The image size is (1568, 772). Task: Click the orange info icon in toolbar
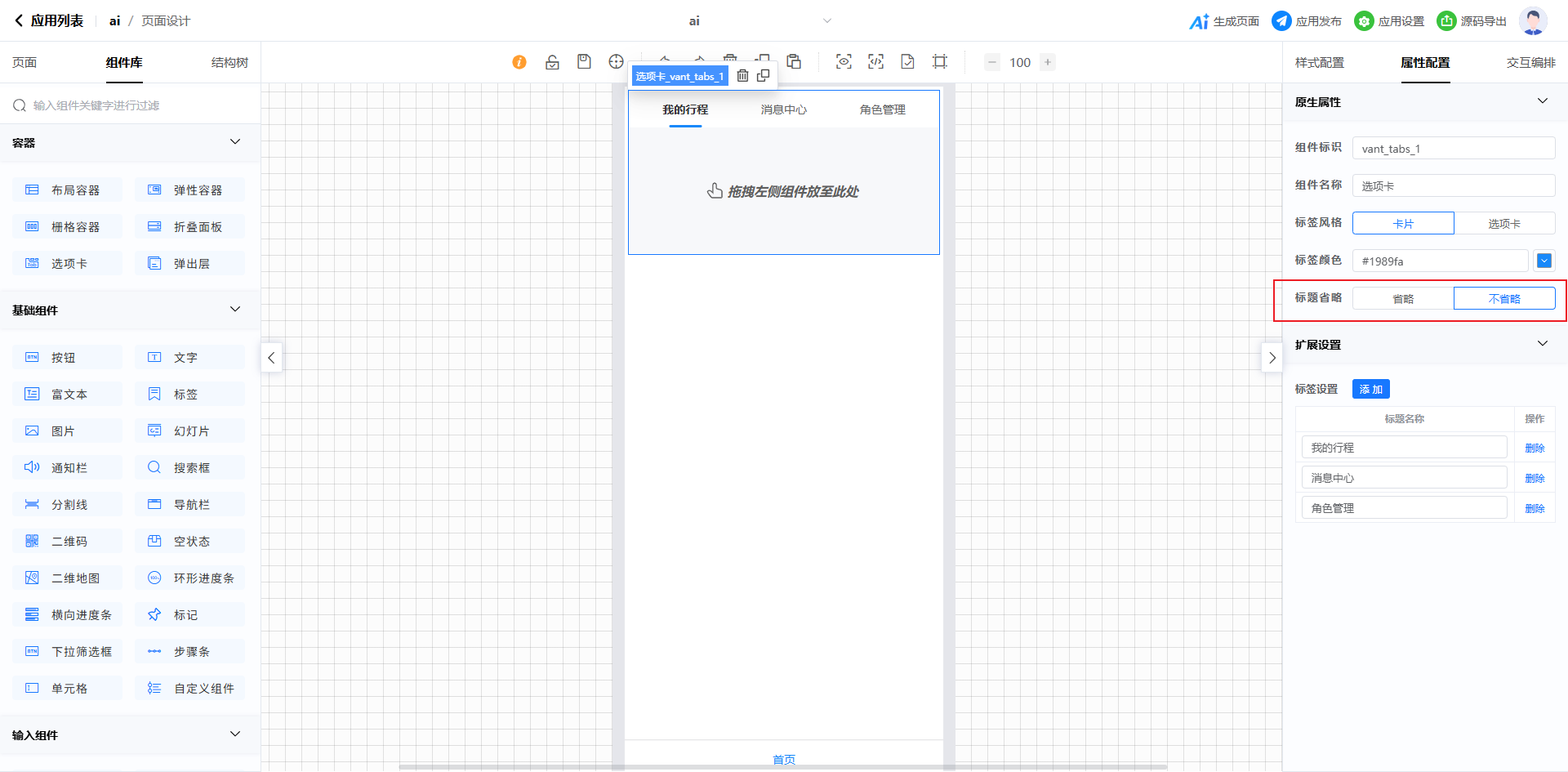(x=519, y=62)
